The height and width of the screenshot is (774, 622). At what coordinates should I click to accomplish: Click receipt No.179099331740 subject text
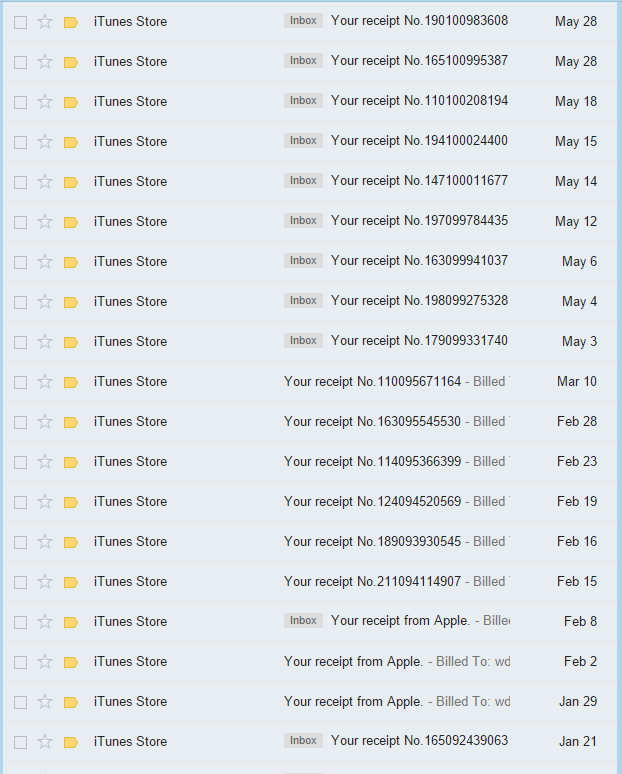[x=419, y=341]
